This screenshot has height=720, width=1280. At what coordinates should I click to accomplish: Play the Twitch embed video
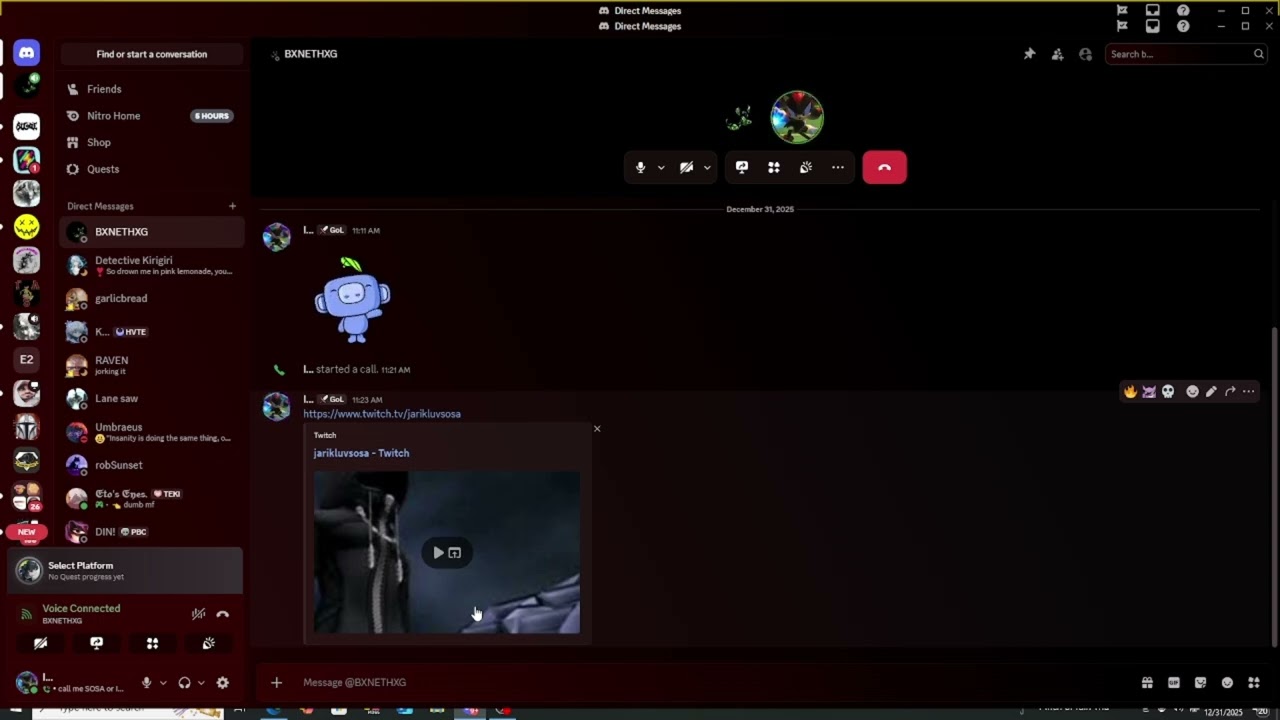pos(438,553)
